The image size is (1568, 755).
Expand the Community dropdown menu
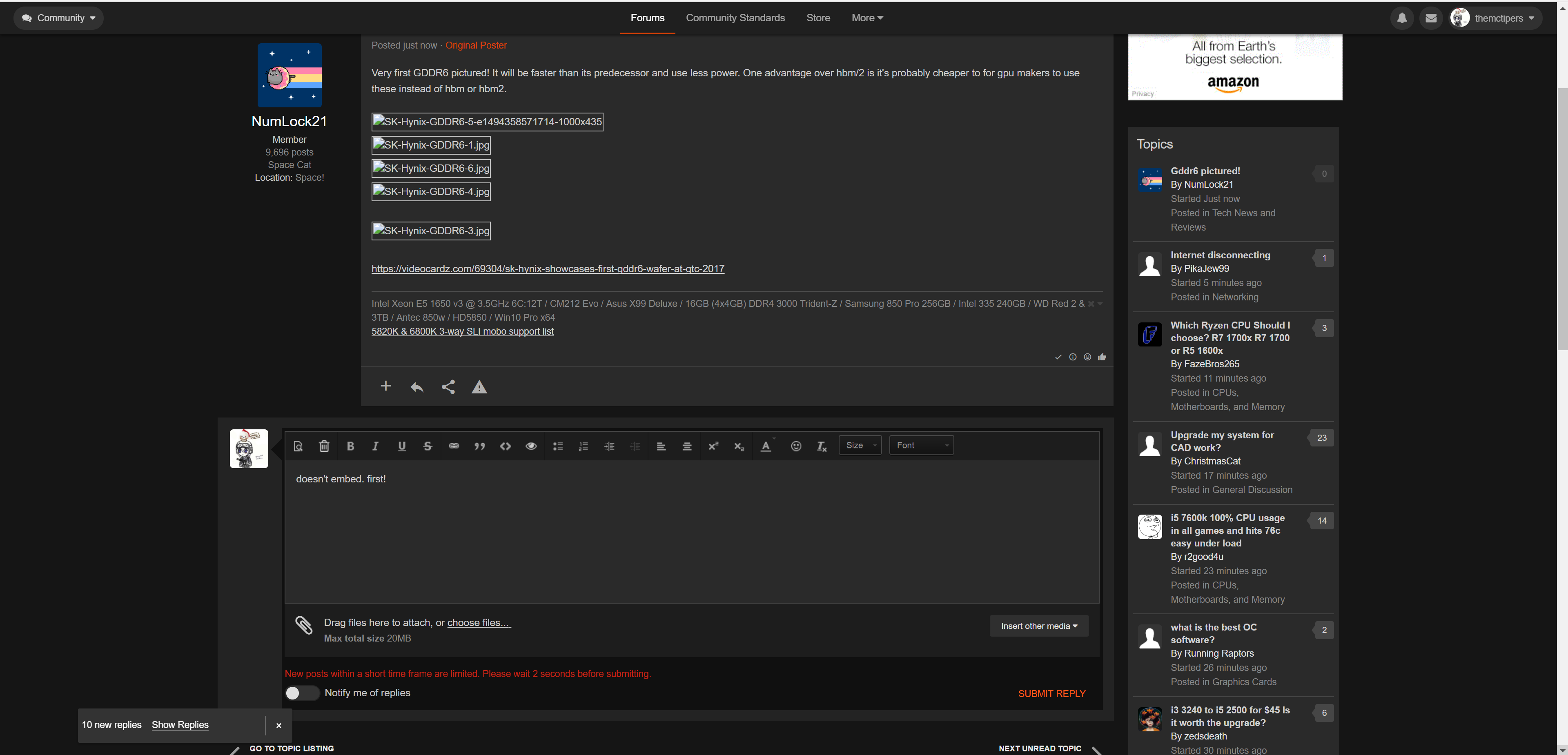[58, 18]
